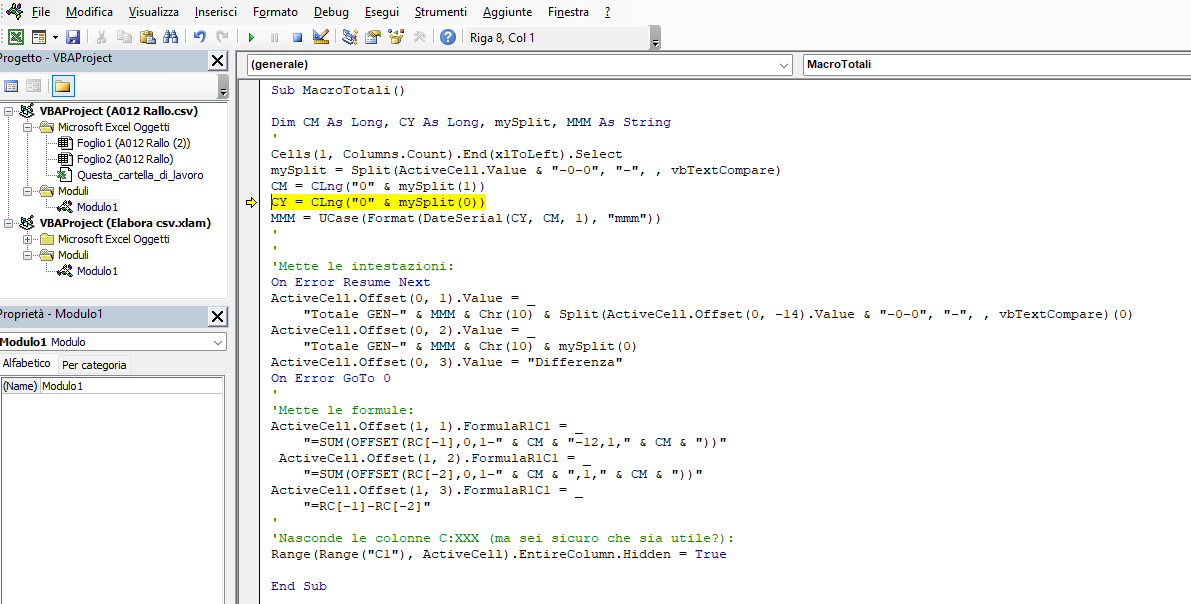Open the Visualizza menu
The height and width of the screenshot is (604, 1191).
(154, 12)
